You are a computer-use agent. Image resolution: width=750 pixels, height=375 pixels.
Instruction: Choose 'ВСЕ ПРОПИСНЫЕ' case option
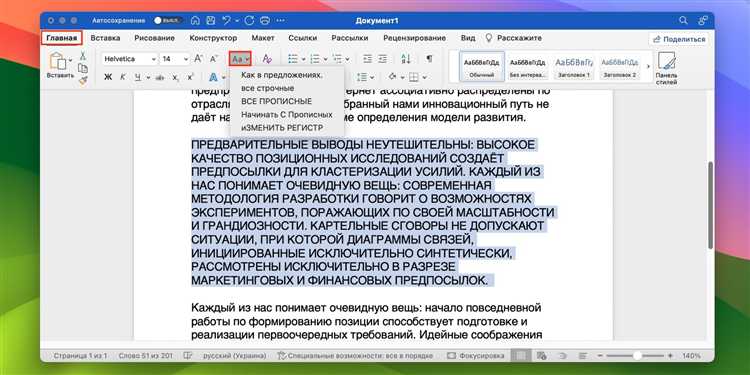pyautogui.click(x=276, y=101)
